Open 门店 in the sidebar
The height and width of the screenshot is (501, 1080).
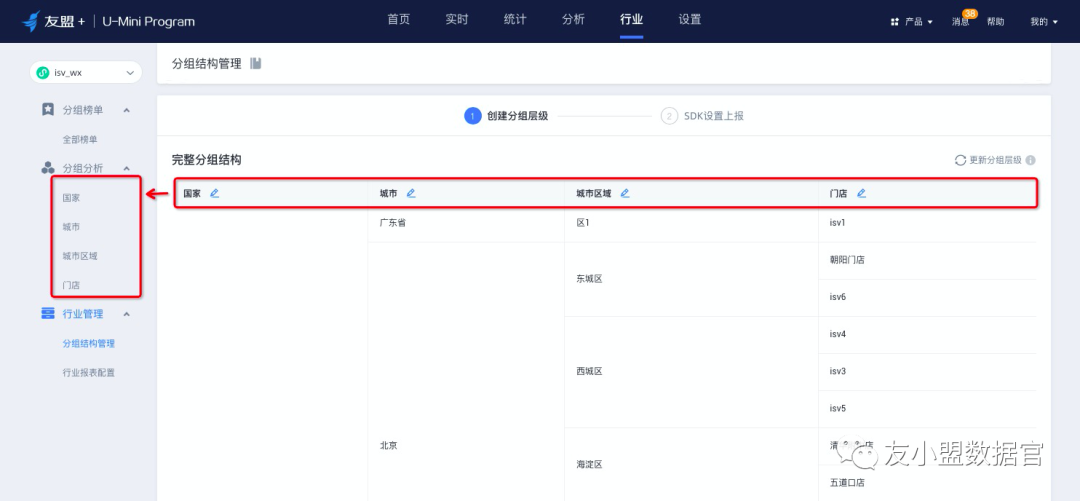(71, 285)
